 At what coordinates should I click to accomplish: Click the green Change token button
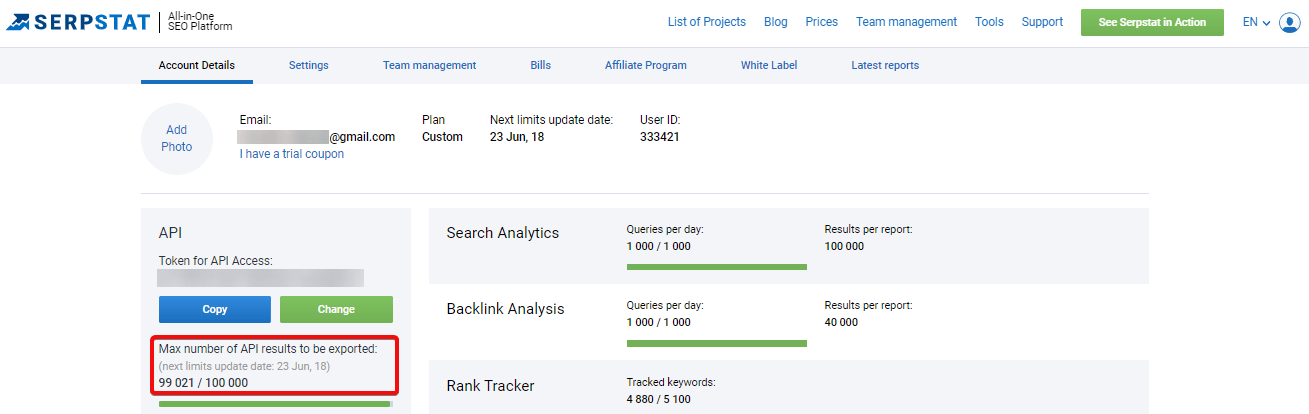pos(336,309)
